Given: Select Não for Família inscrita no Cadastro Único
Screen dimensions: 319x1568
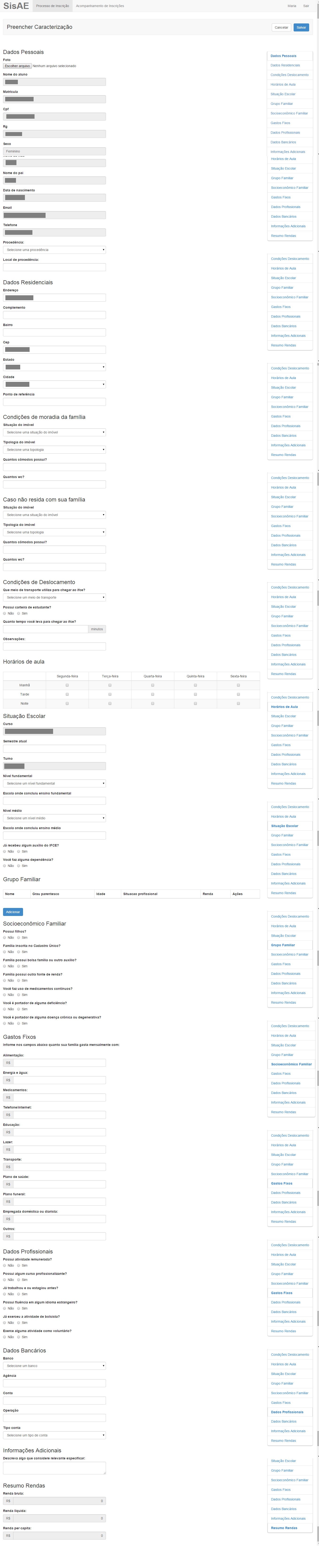Looking at the screenshot, I should [x=5, y=952].
